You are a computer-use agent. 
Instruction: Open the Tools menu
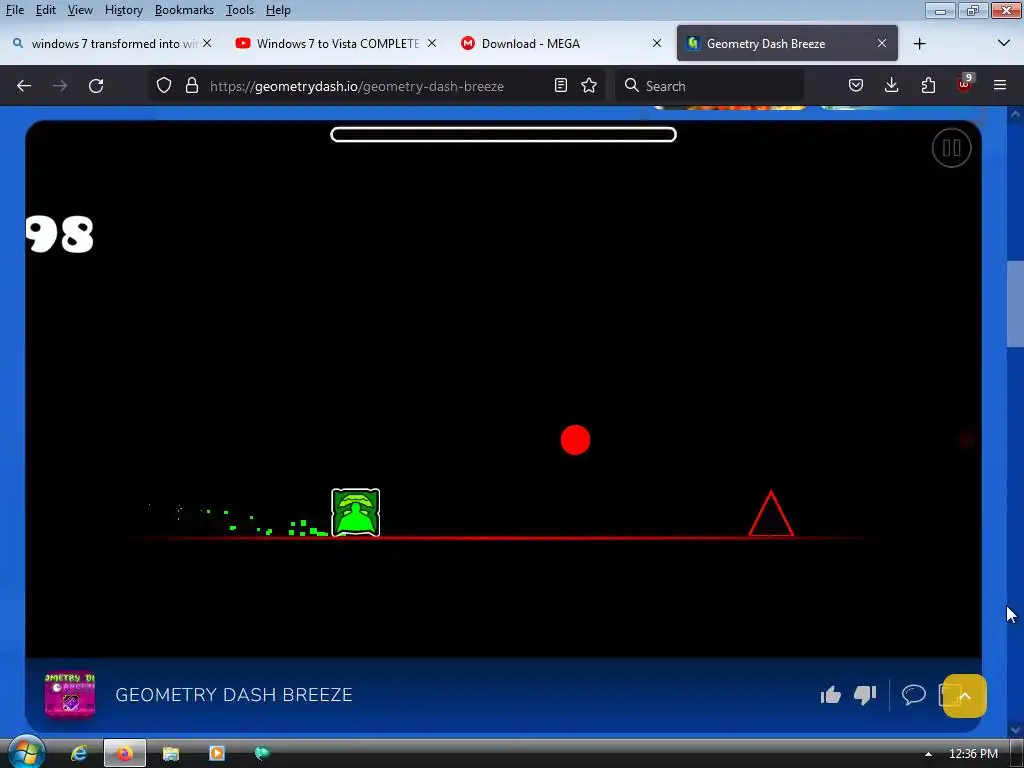point(240,10)
